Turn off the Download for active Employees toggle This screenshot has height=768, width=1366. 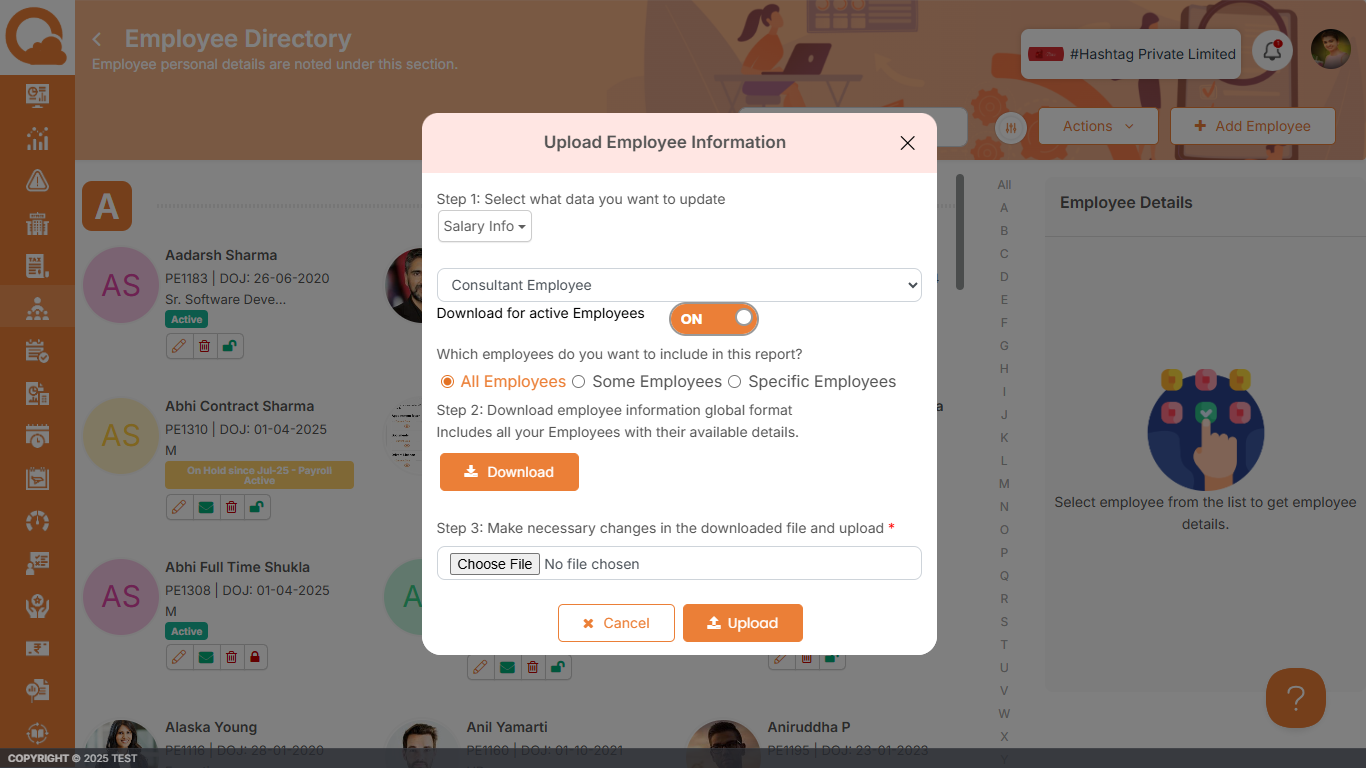coord(714,319)
